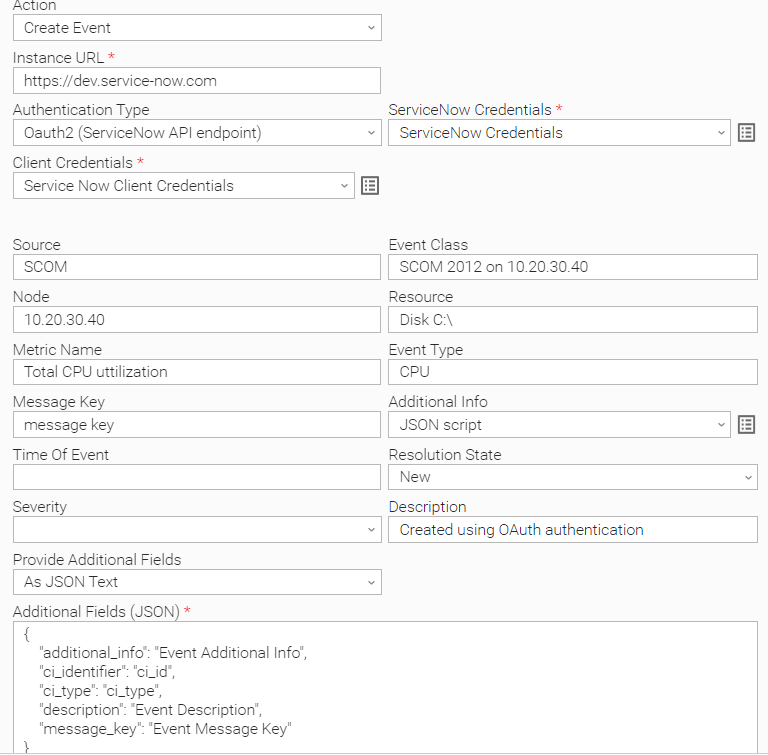Click the Resolution State label
The image size is (768, 755).
point(445,455)
